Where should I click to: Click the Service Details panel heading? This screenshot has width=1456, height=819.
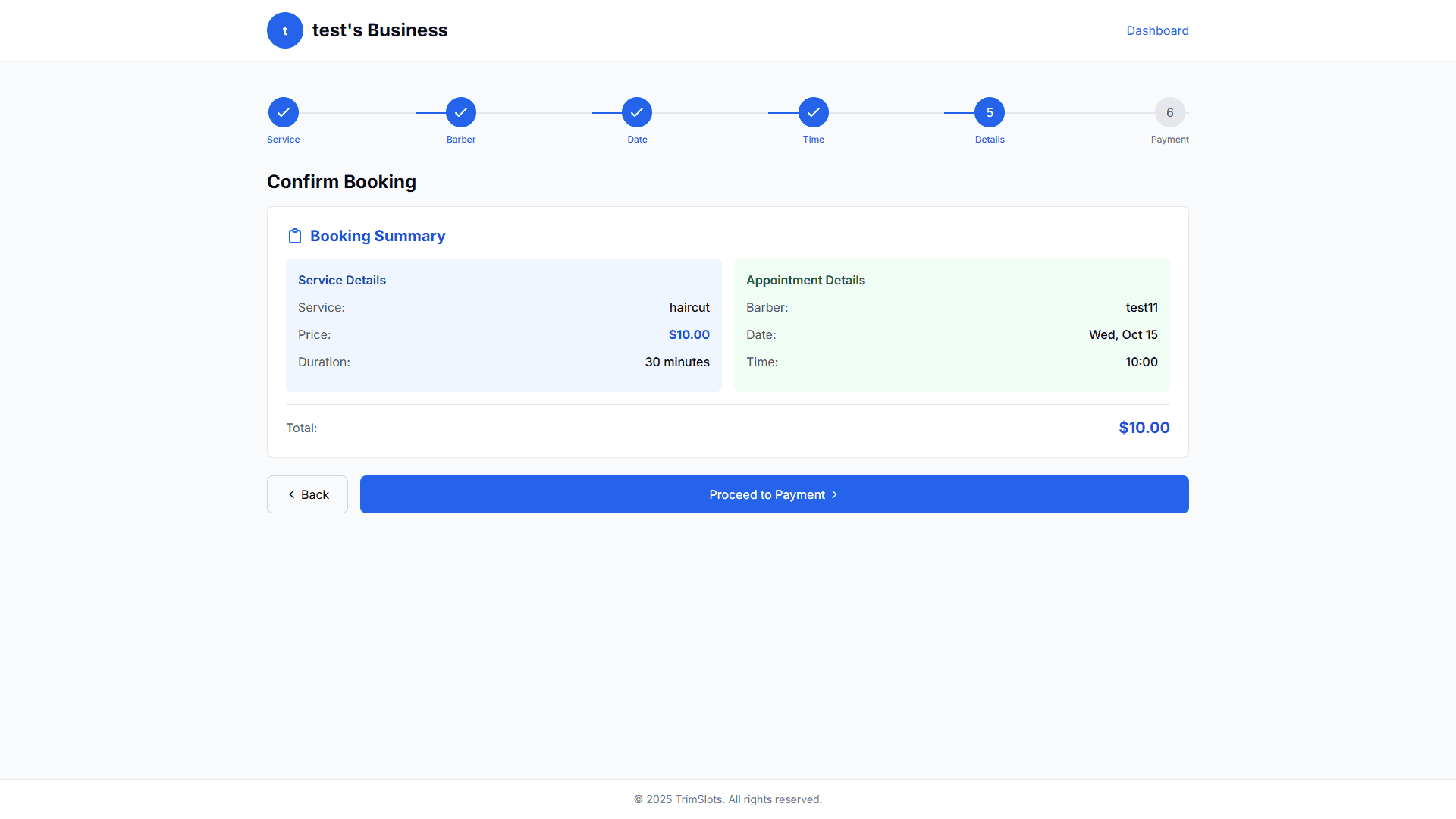pos(342,280)
